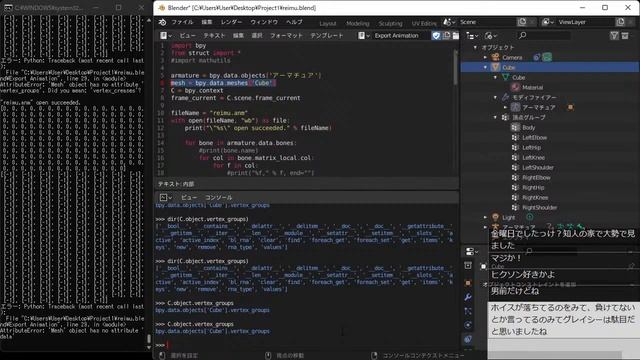The image size is (640, 360).
Task: Collapse the selected Cube object row
Action: point(485,67)
